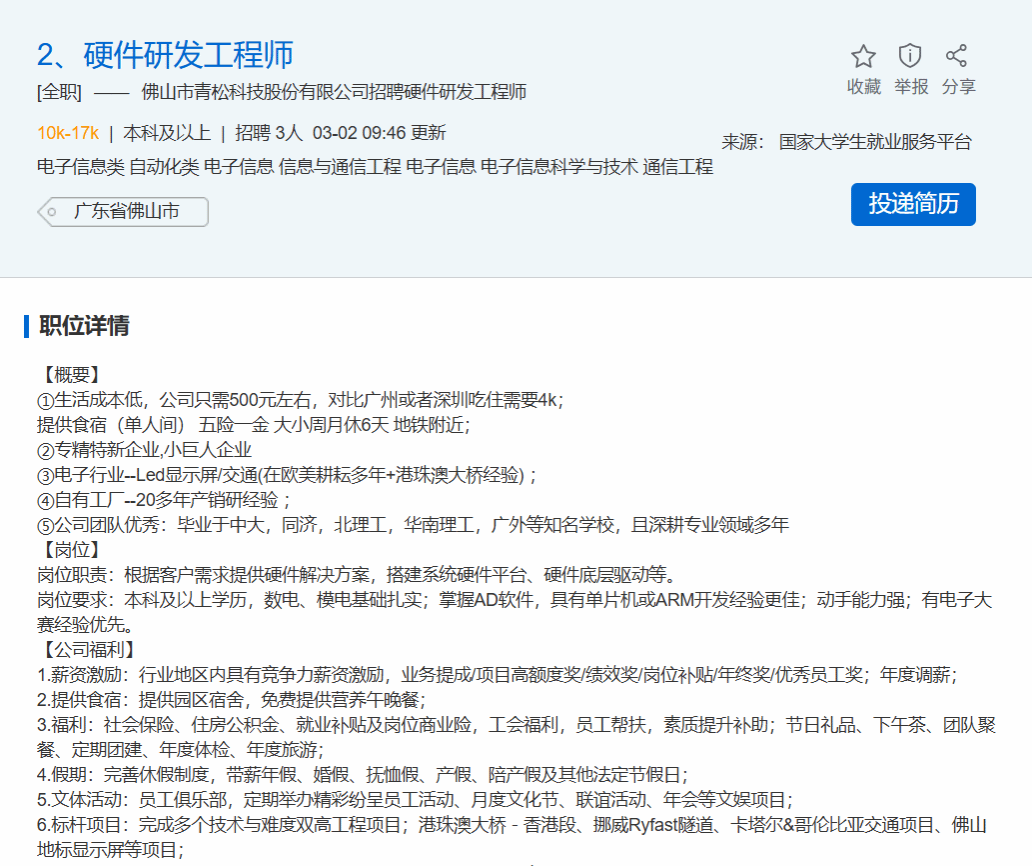This screenshot has width=1032, height=866.
Task: Open the 硬件研发工程师 job title
Action: coord(188,55)
